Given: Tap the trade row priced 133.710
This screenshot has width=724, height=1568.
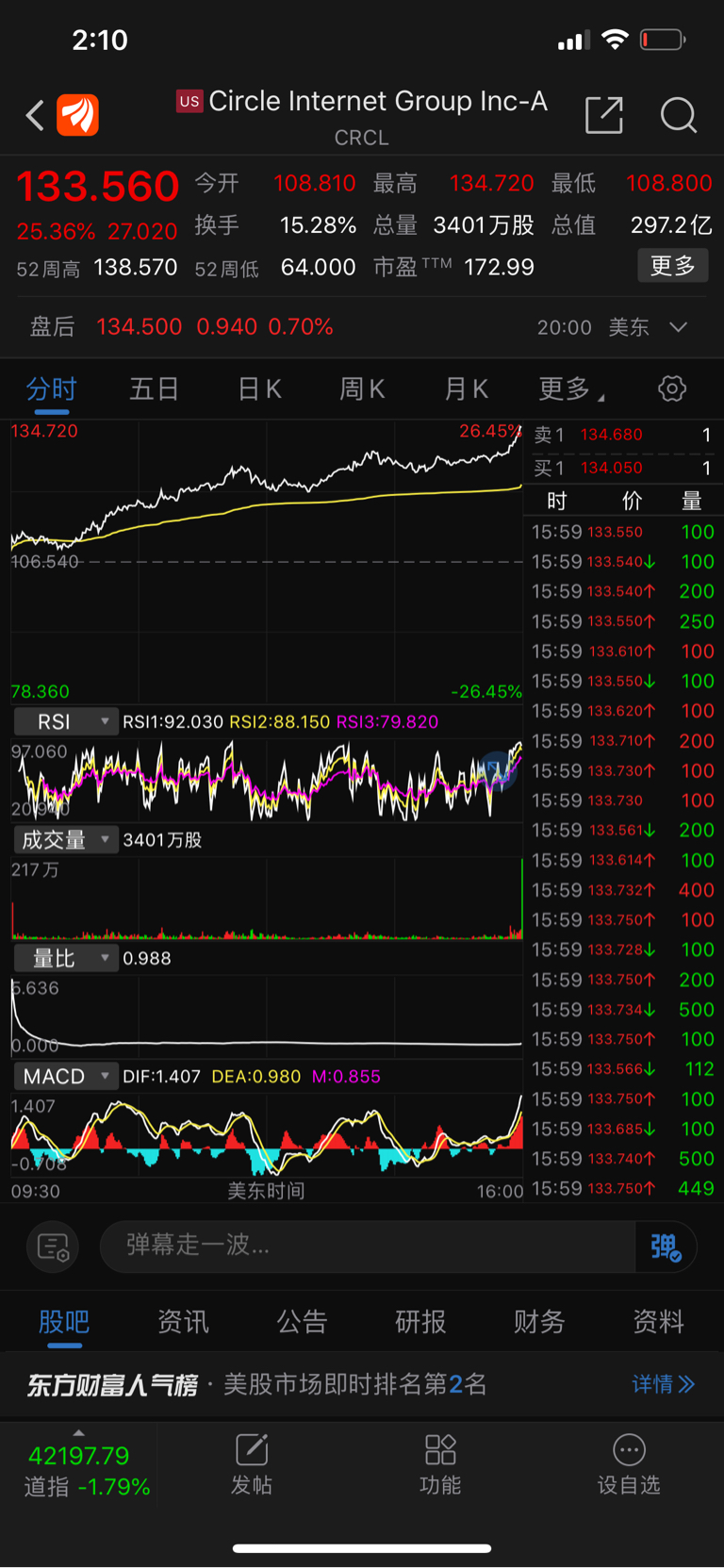Looking at the screenshot, I should (x=623, y=741).
